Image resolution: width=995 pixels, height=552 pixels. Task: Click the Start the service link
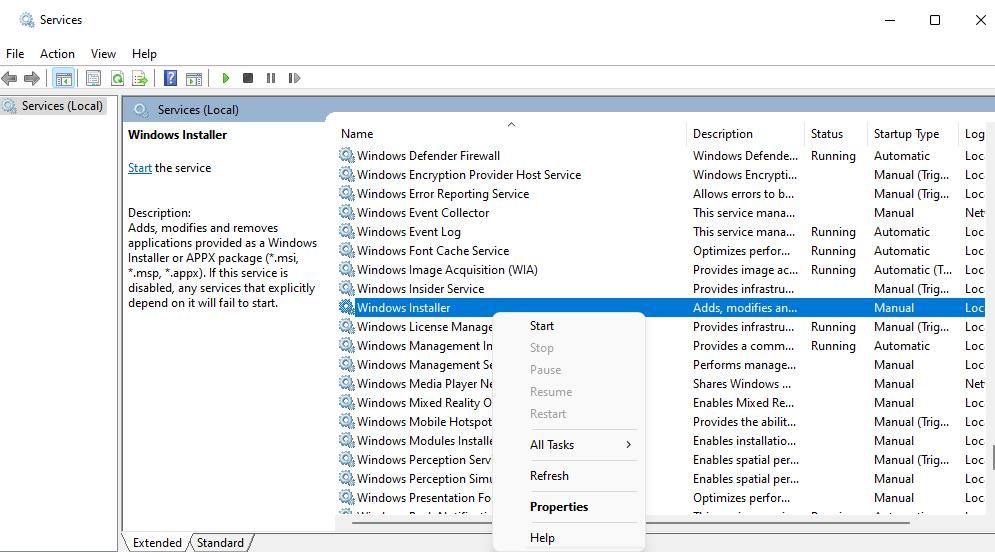coord(140,168)
